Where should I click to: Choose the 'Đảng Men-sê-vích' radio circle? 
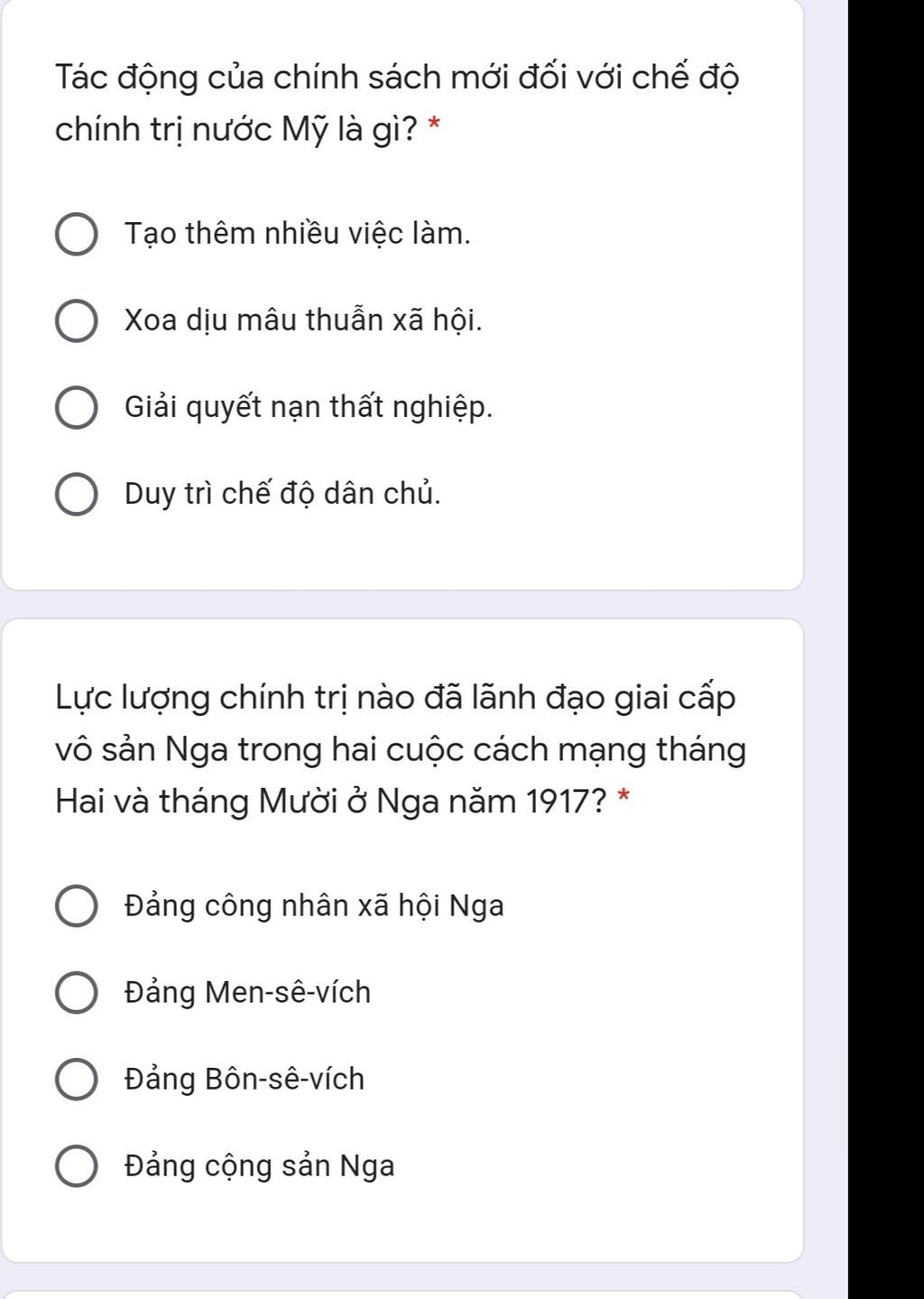pyautogui.click(x=78, y=993)
